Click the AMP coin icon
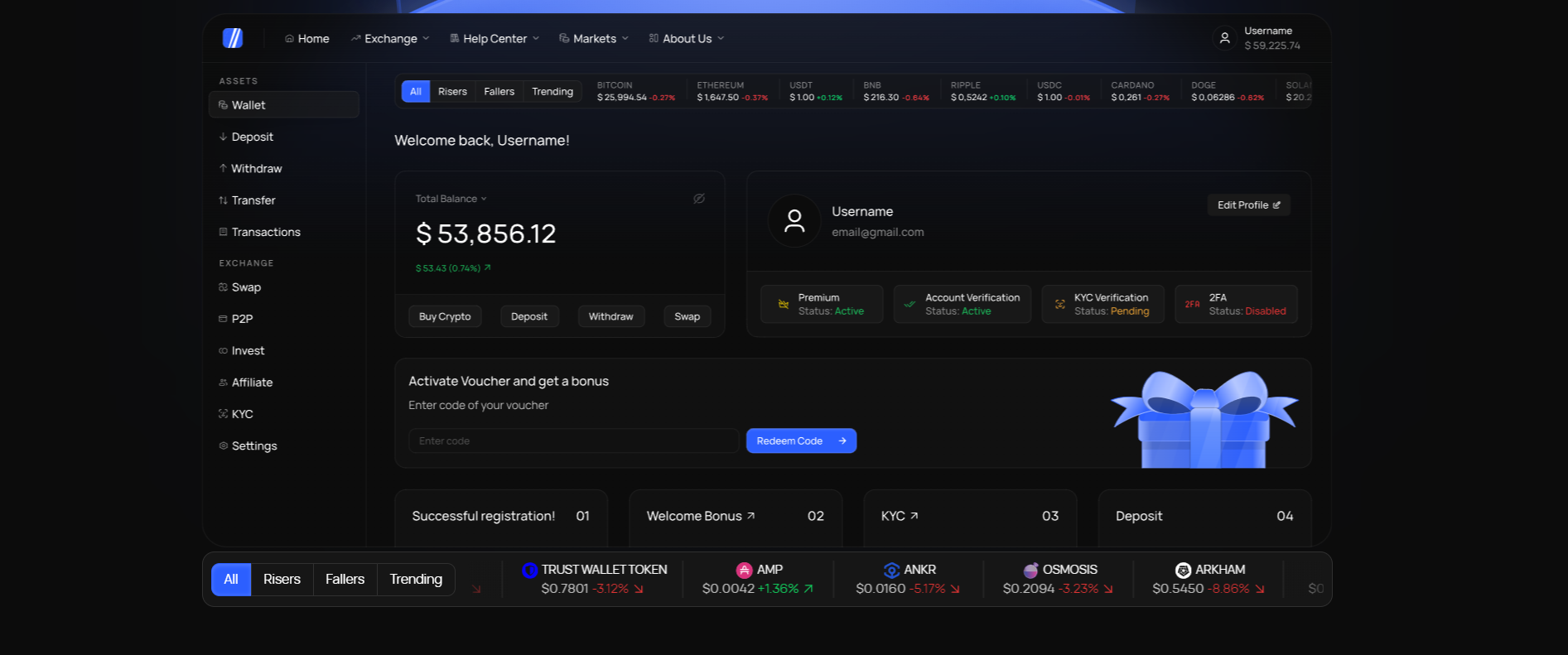 [744, 570]
